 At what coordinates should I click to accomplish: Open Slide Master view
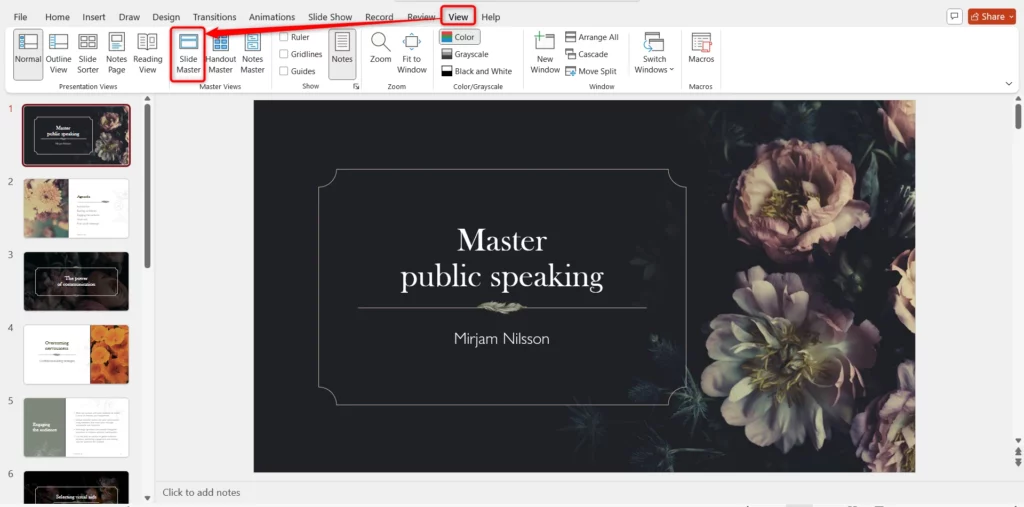(188, 53)
